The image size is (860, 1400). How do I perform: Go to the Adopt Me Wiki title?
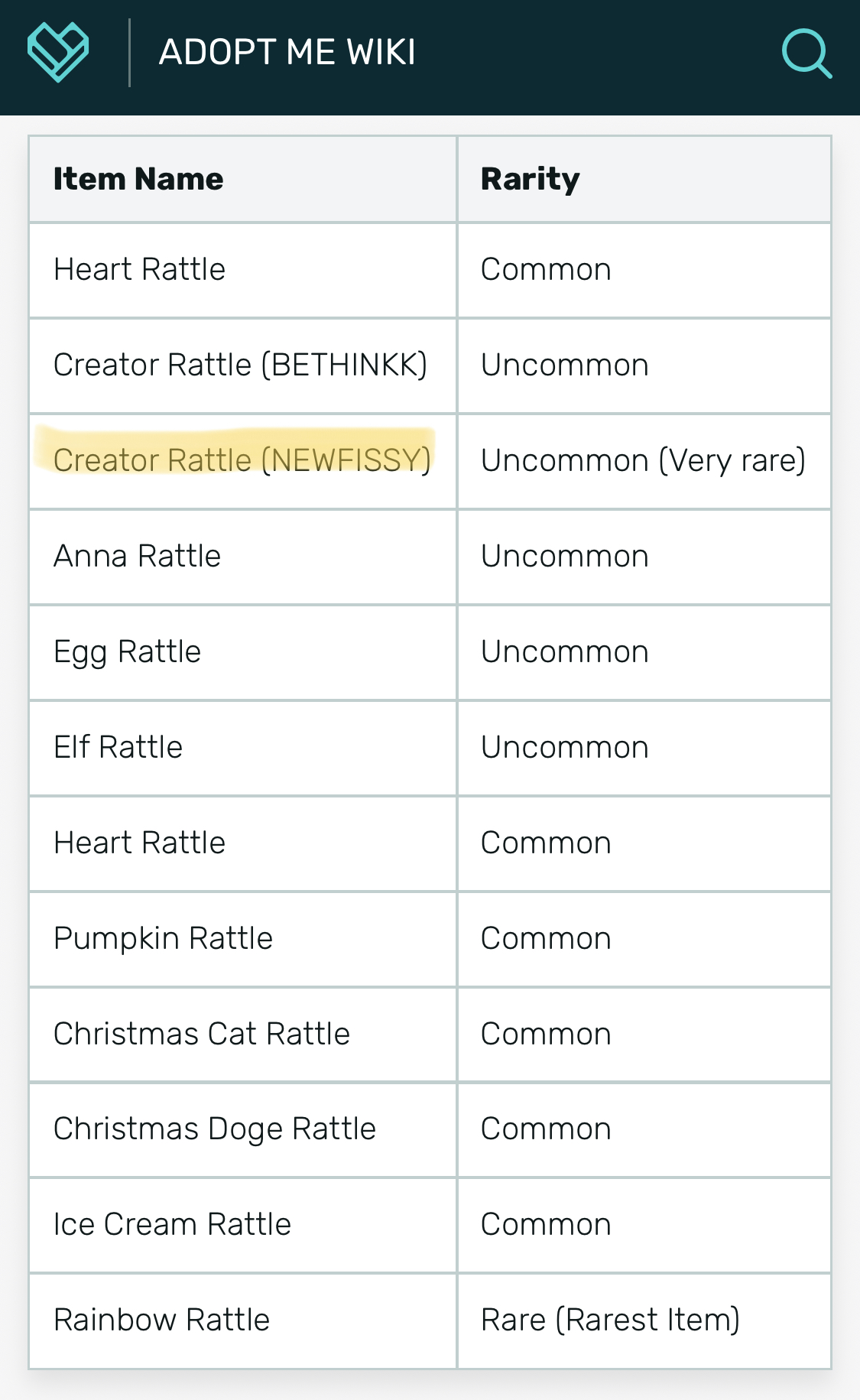[x=287, y=53]
